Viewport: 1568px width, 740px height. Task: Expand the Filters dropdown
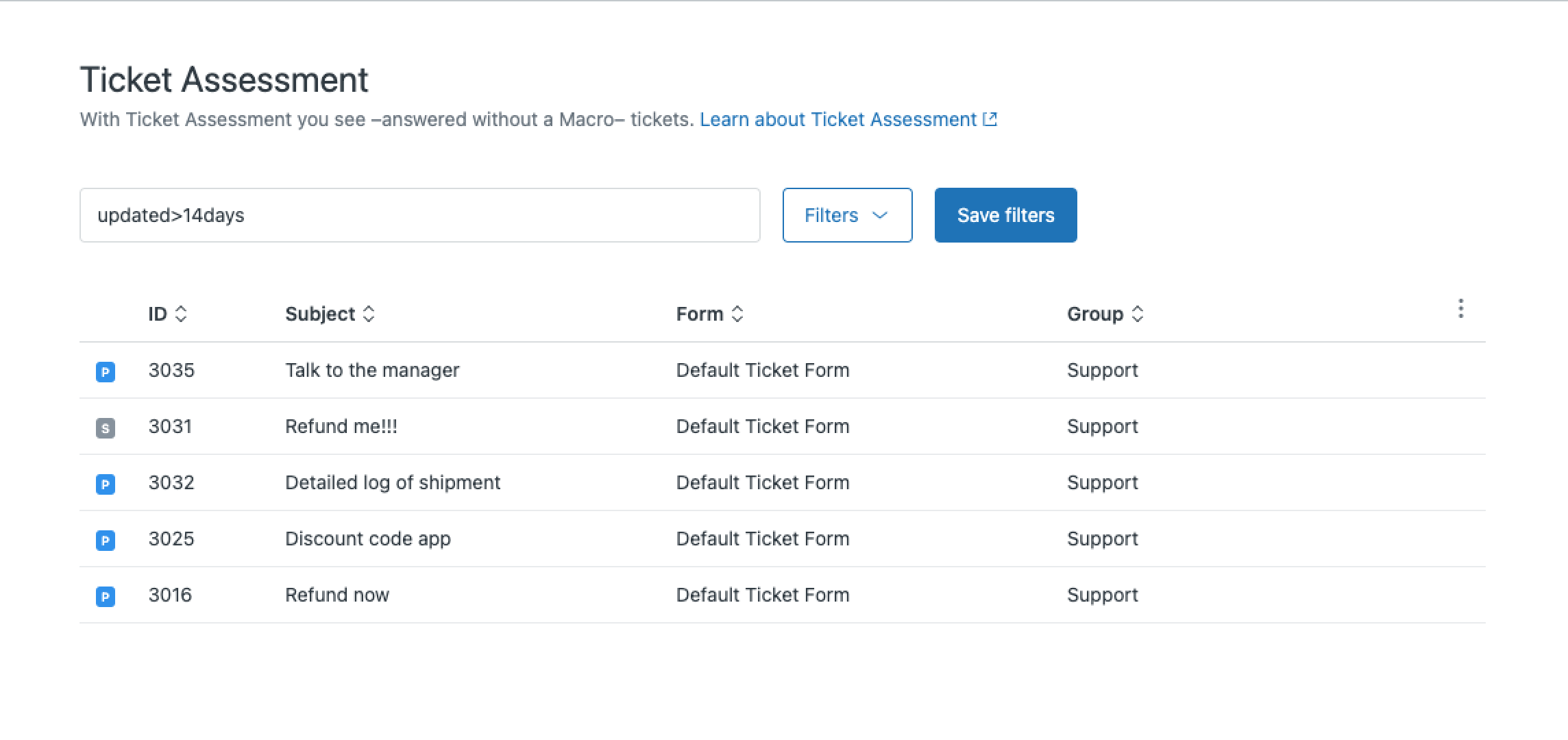[x=847, y=215]
